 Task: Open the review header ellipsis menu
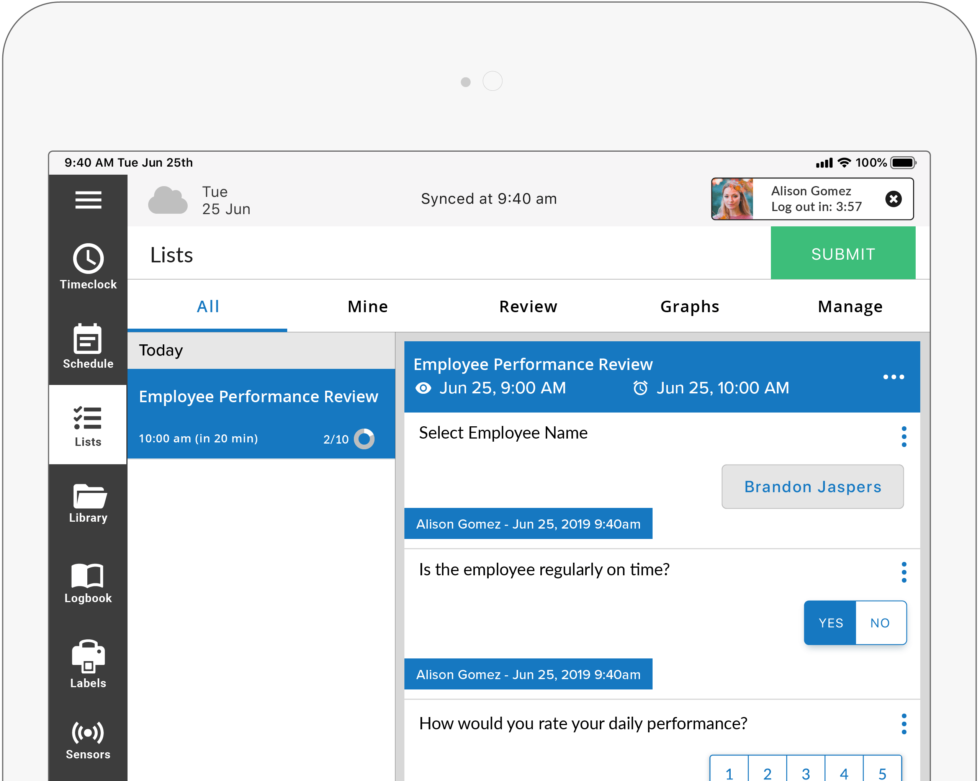[893, 377]
